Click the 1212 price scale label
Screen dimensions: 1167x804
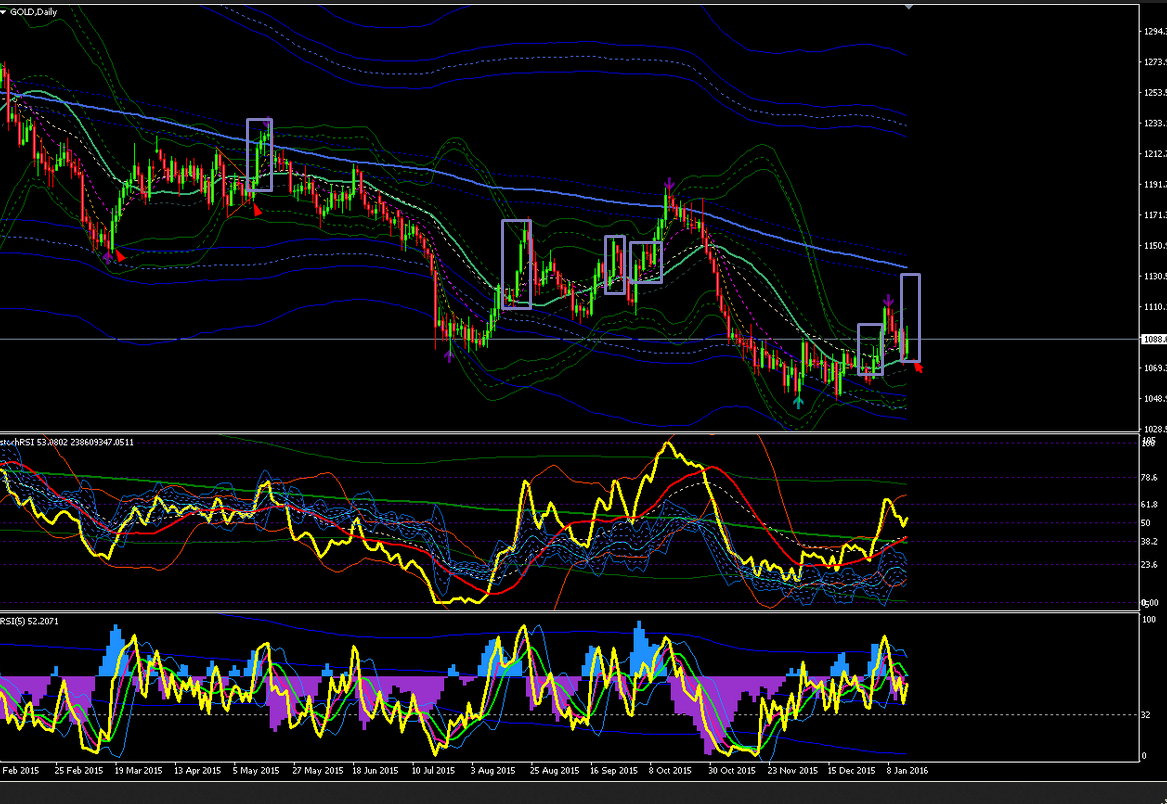1155,153
